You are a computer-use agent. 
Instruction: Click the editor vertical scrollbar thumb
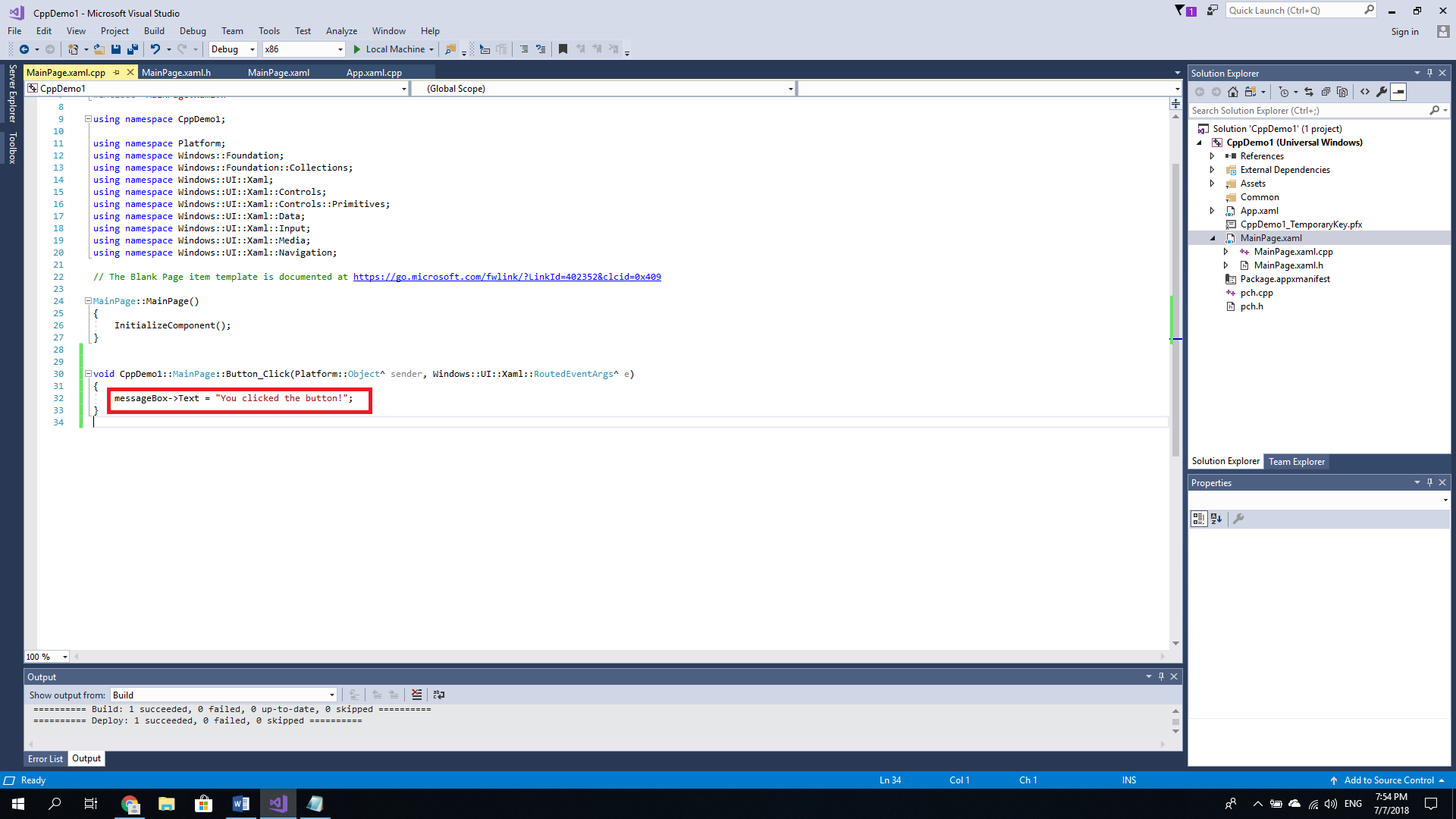tap(1175, 309)
